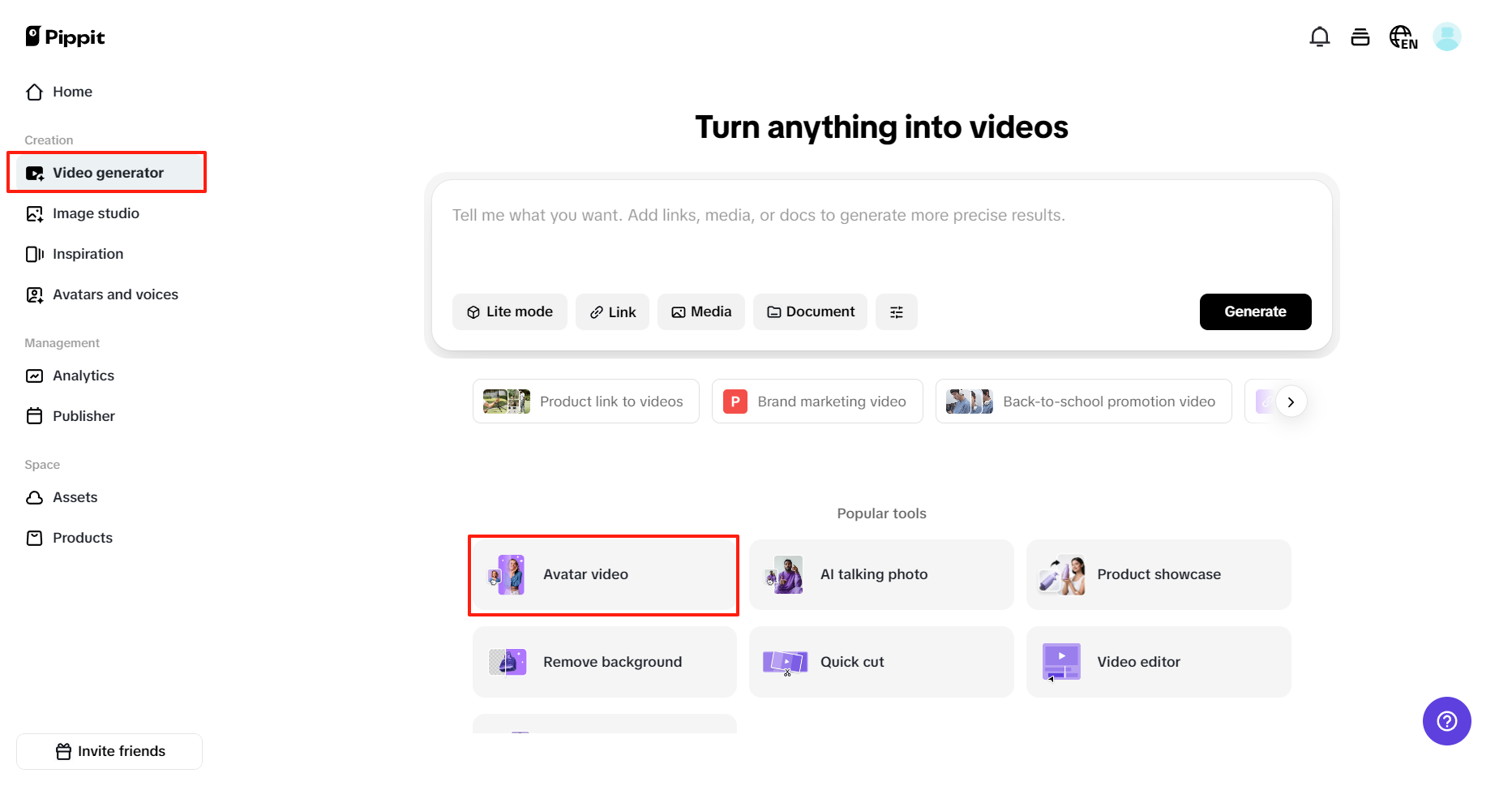Image resolution: width=1512 pixels, height=786 pixels.
Task: Toggle the Document attachment option
Action: click(x=809, y=311)
